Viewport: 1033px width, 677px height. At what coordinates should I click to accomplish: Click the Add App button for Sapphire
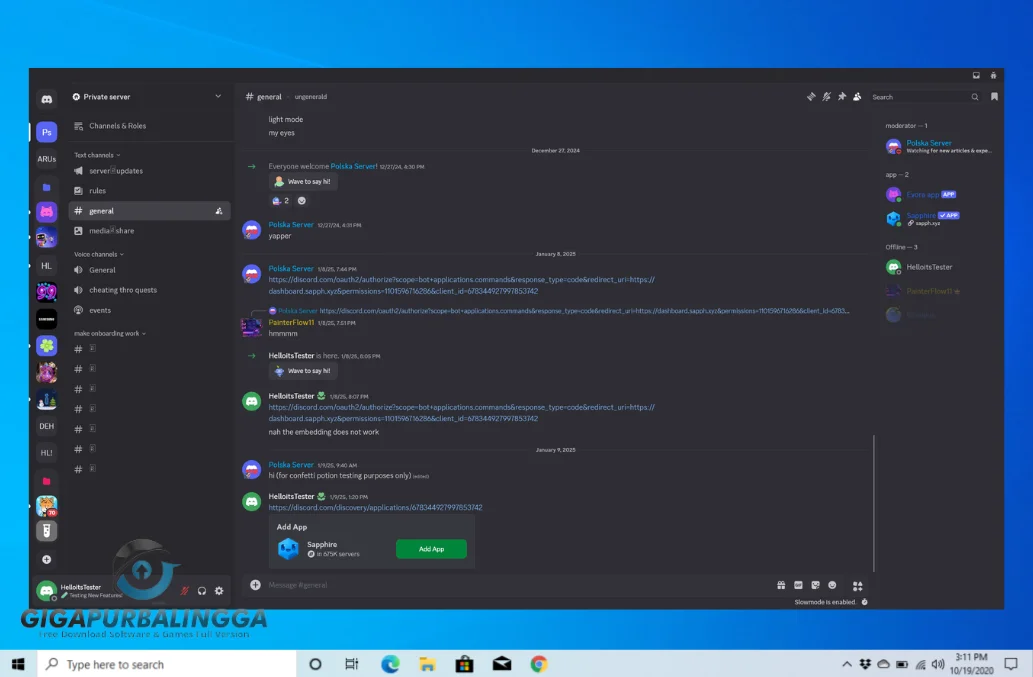point(431,549)
